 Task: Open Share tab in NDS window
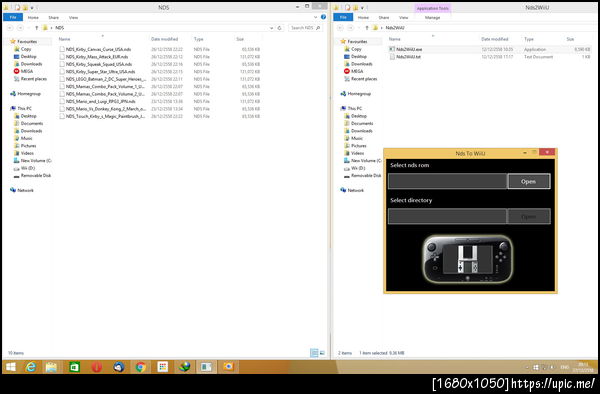coord(54,18)
